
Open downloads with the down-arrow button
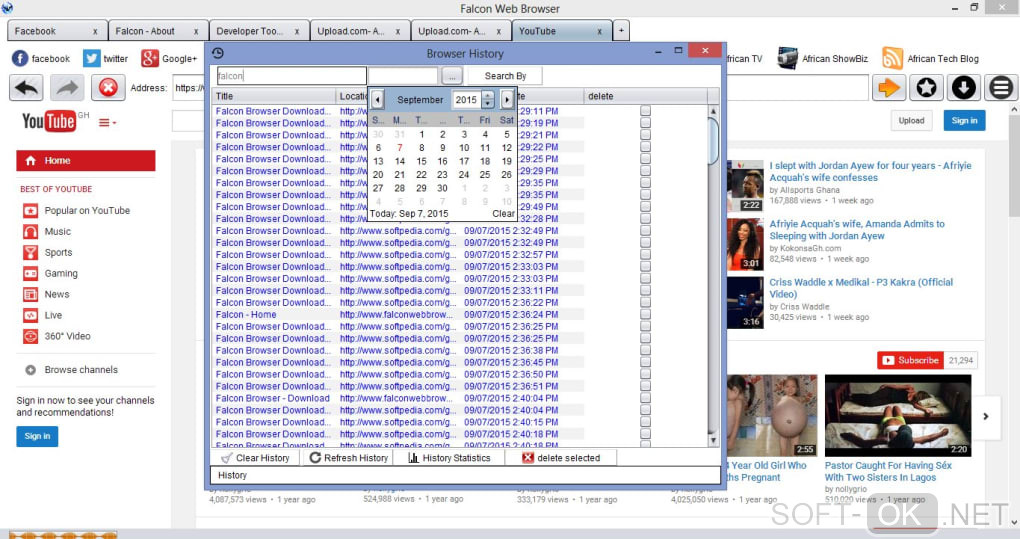click(x=963, y=88)
